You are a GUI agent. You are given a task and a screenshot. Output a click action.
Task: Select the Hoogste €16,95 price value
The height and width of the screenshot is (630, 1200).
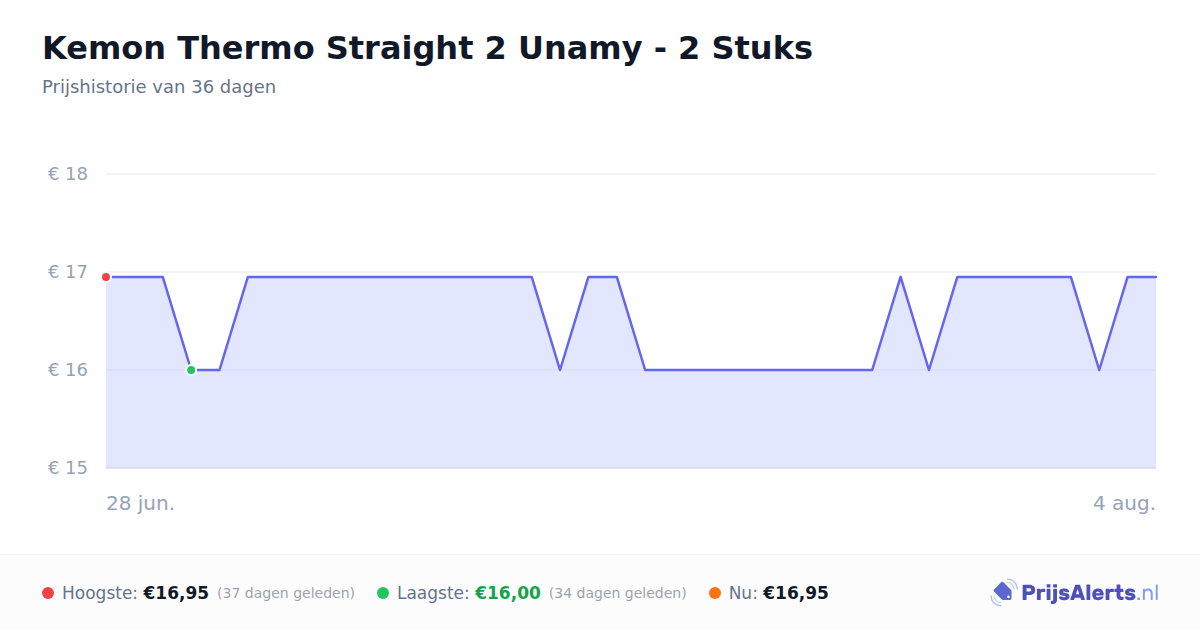pos(176,593)
